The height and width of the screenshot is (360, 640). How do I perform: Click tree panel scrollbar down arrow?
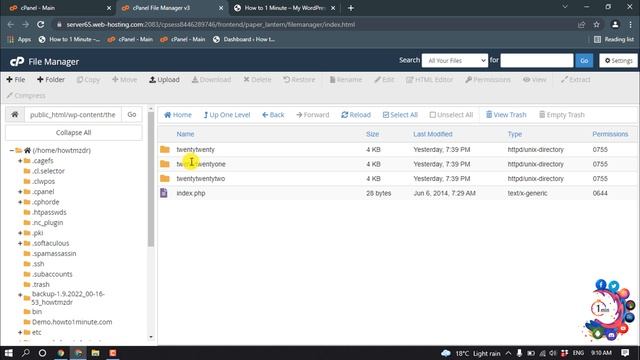(x=151, y=337)
